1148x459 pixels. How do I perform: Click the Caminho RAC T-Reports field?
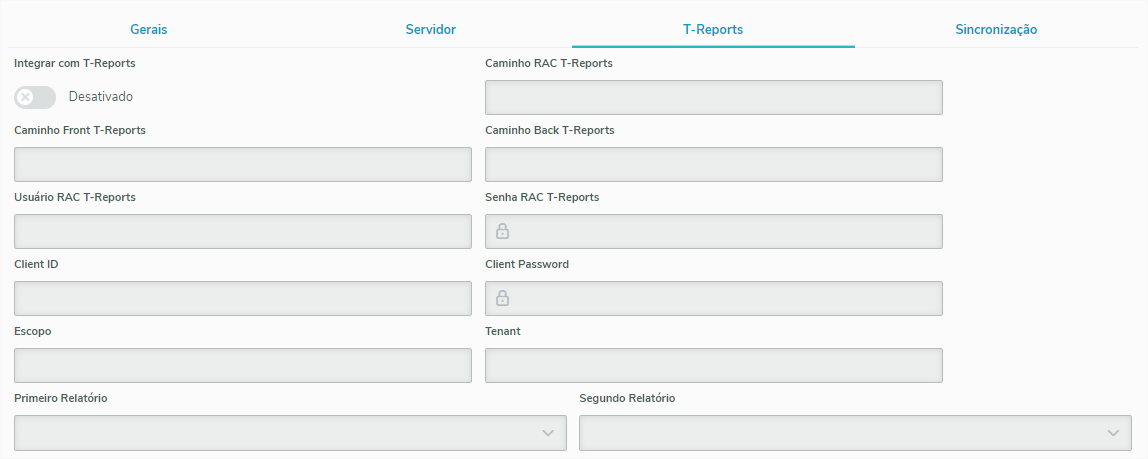coord(713,98)
